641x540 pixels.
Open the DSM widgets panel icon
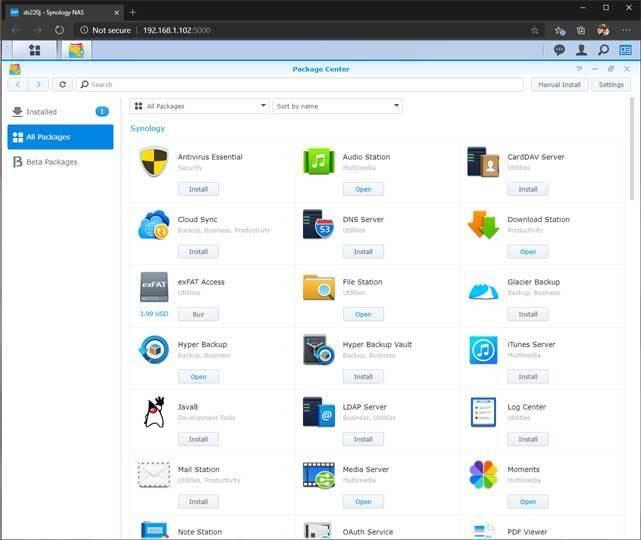pyautogui.click(x=625, y=50)
